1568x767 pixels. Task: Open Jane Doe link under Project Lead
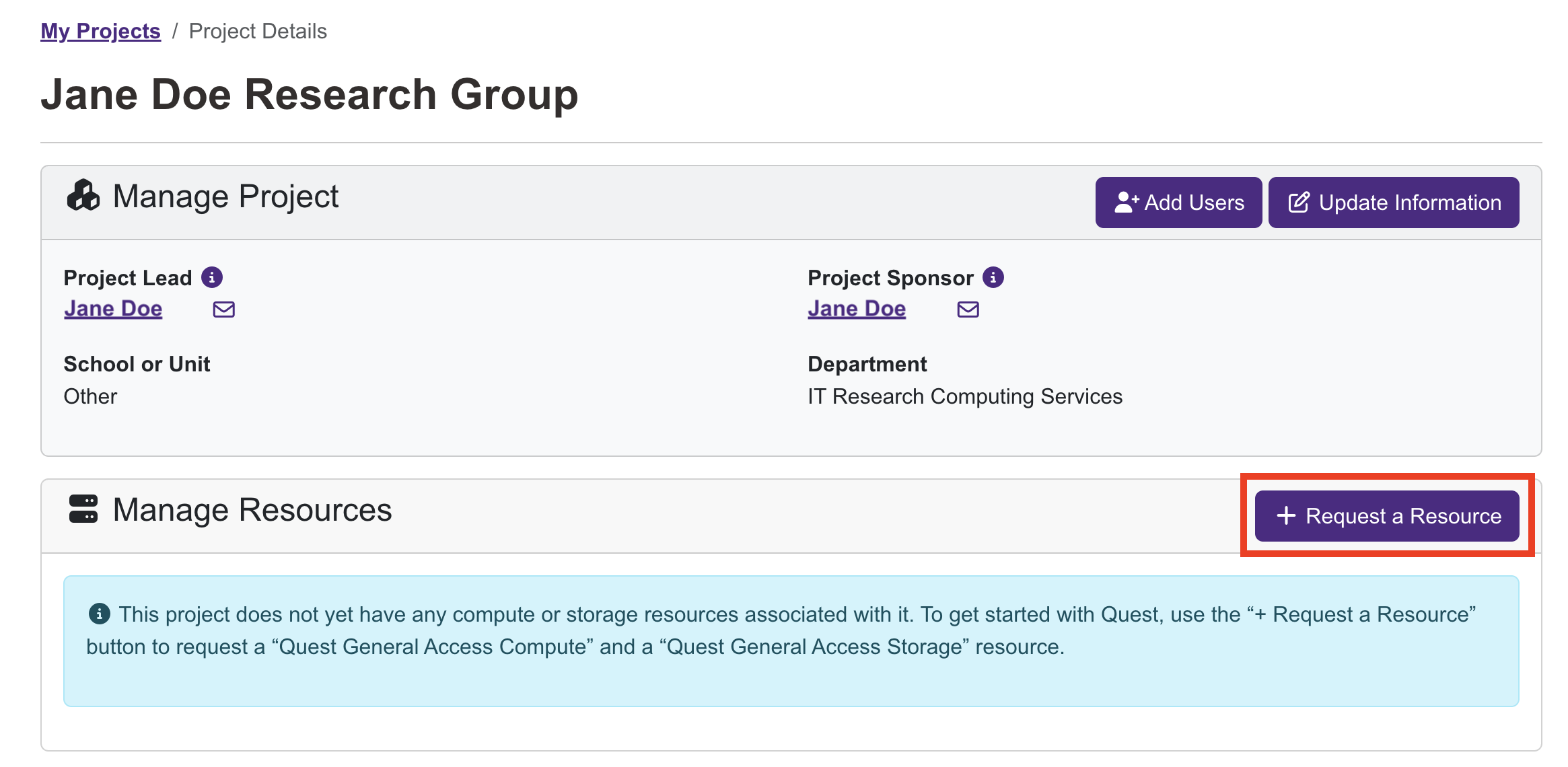point(113,309)
